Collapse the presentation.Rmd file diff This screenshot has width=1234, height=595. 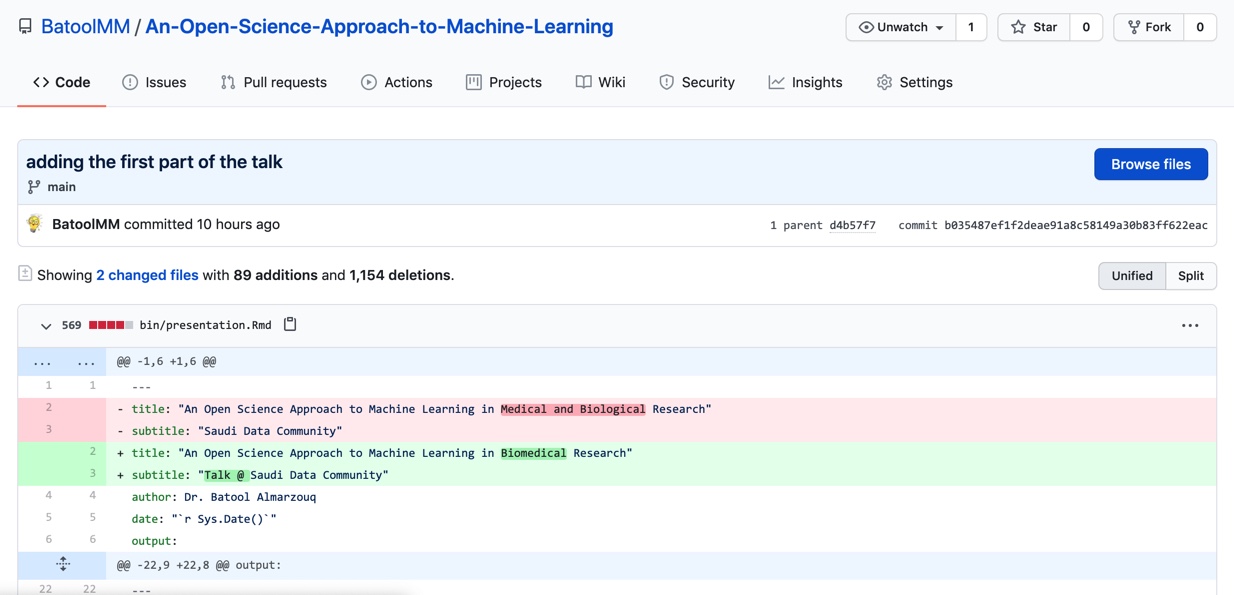click(45, 325)
